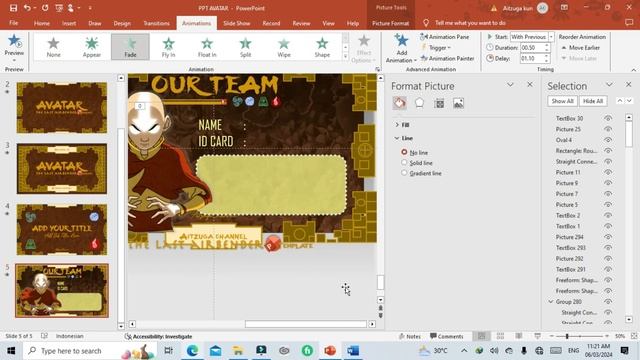Collapse Group 280 in Selection pane

coord(551,302)
